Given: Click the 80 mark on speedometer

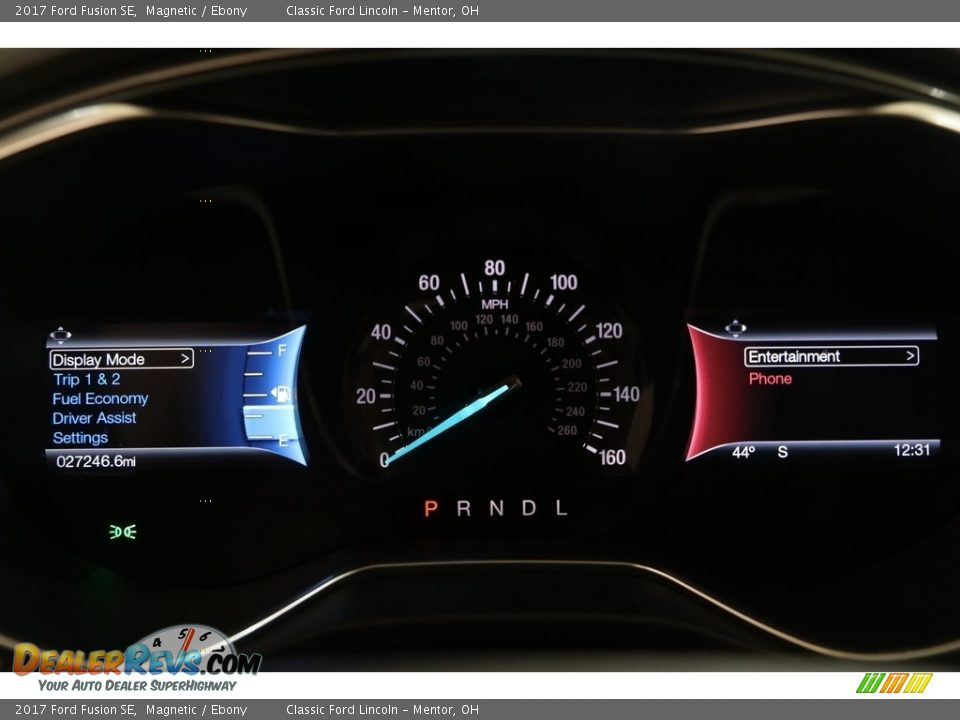Looking at the screenshot, I should click(495, 268).
